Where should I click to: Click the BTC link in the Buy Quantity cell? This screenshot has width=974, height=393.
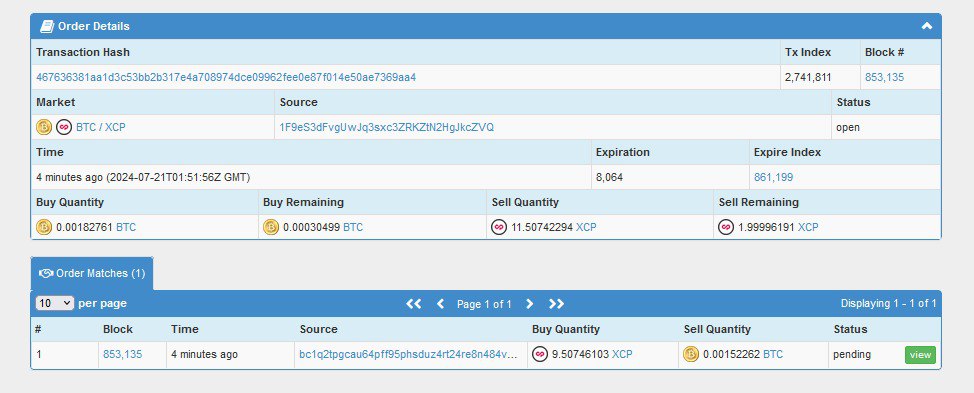(x=126, y=227)
